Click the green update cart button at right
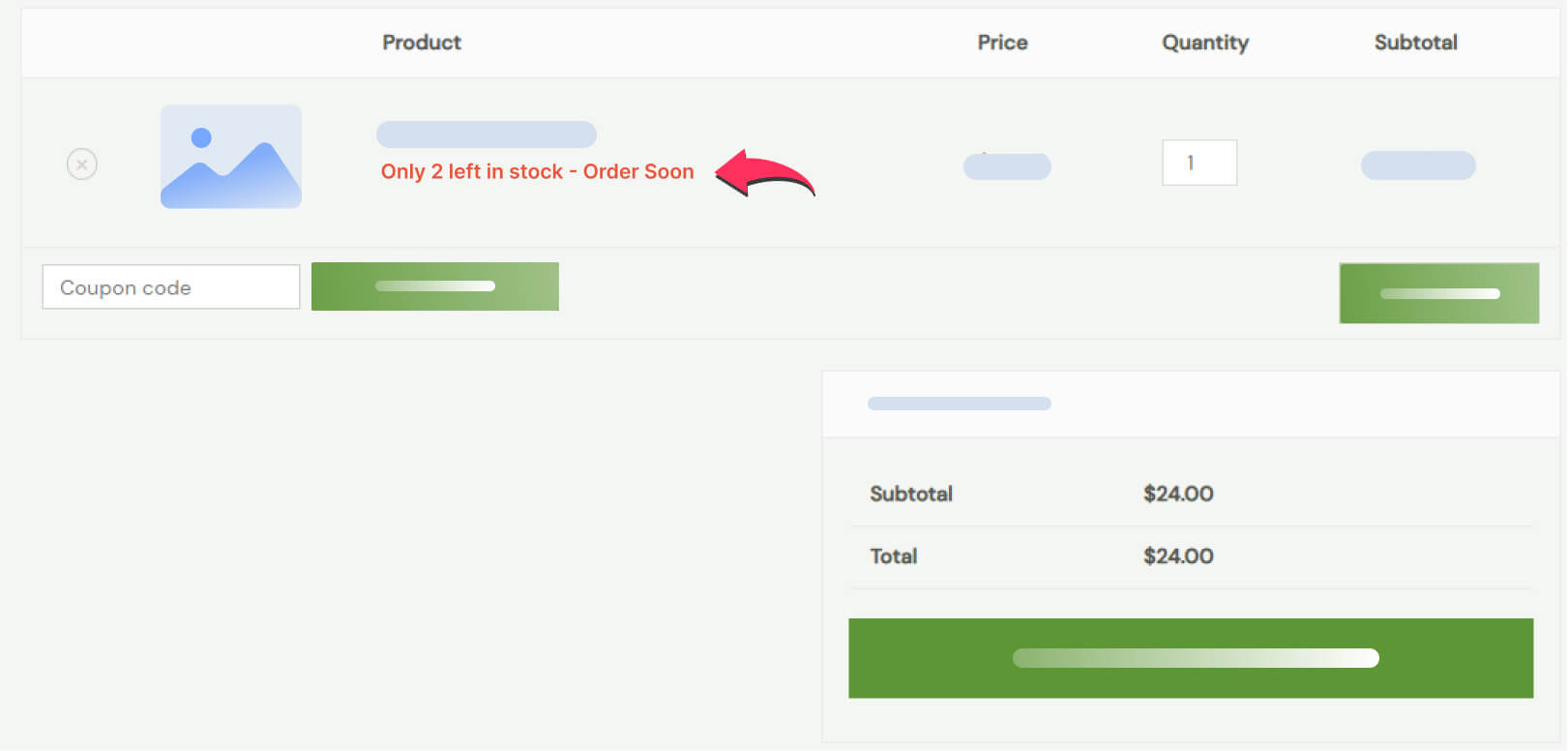The width and height of the screenshot is (1568, 751). pyautogui.click(x=1439, y=293)
